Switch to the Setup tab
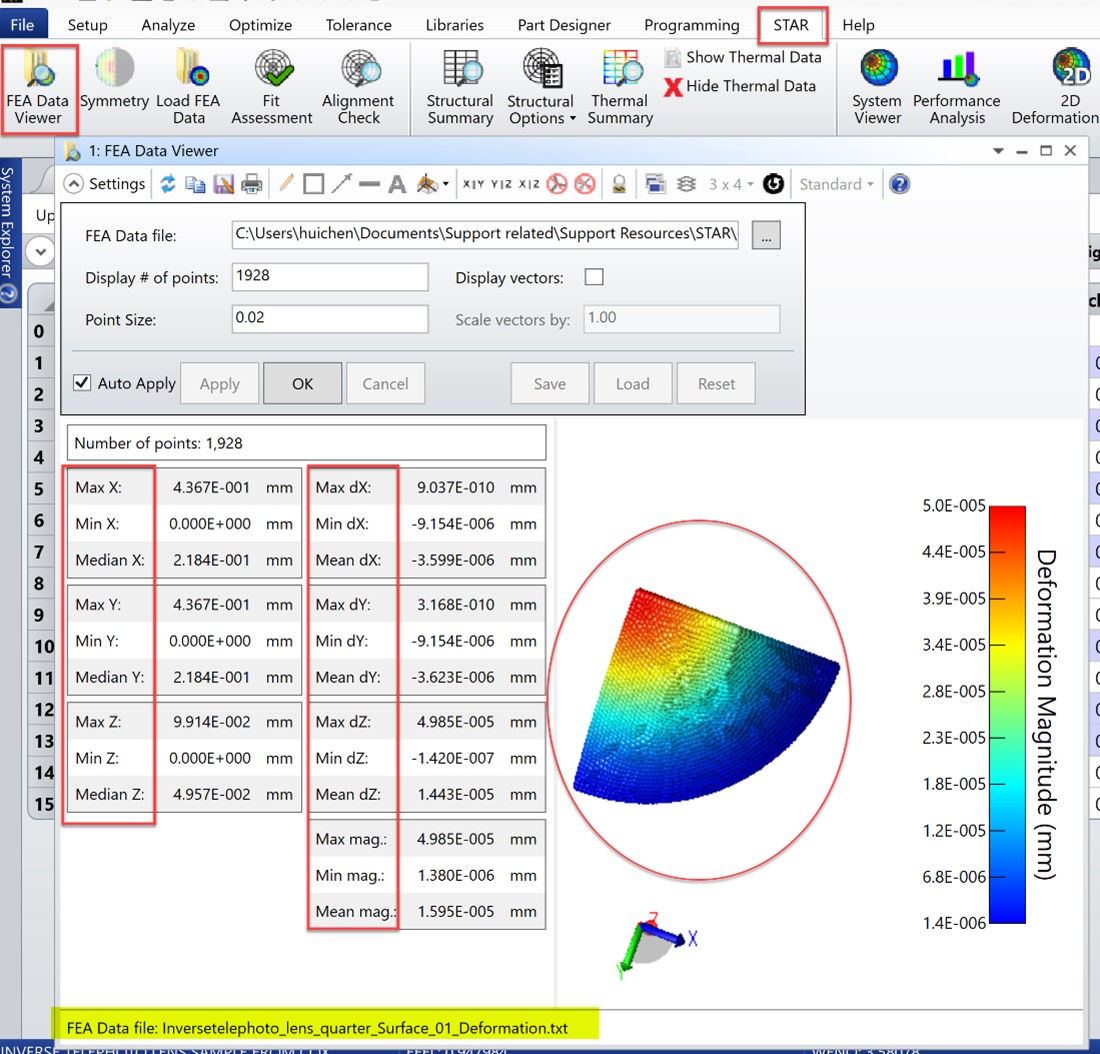 tap(88, 25)
